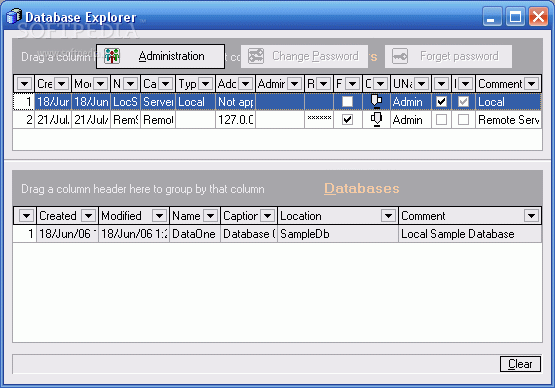This screenshot has width=555, height=388.
Task: Open row indicator dropdown in servers grid
Action: coord(24,84)
